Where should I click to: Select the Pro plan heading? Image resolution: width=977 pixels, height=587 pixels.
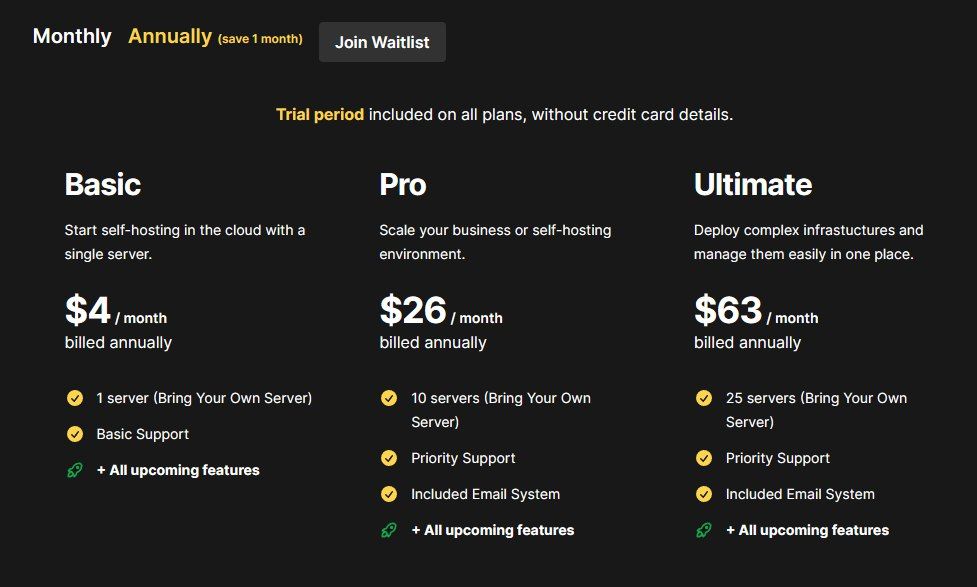click(x=403, y=184)
